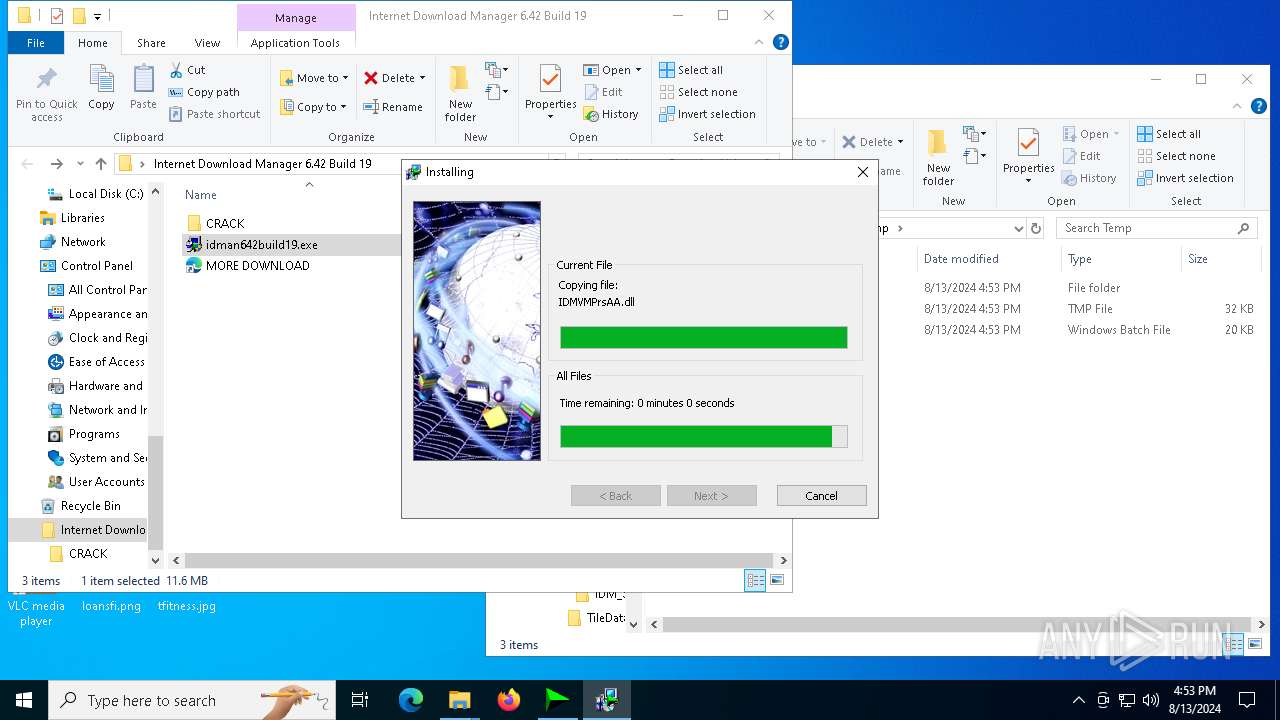Screen dimensions: 1280x720
Task: Click New folder in front Explorer window
Action: point(460,94)
